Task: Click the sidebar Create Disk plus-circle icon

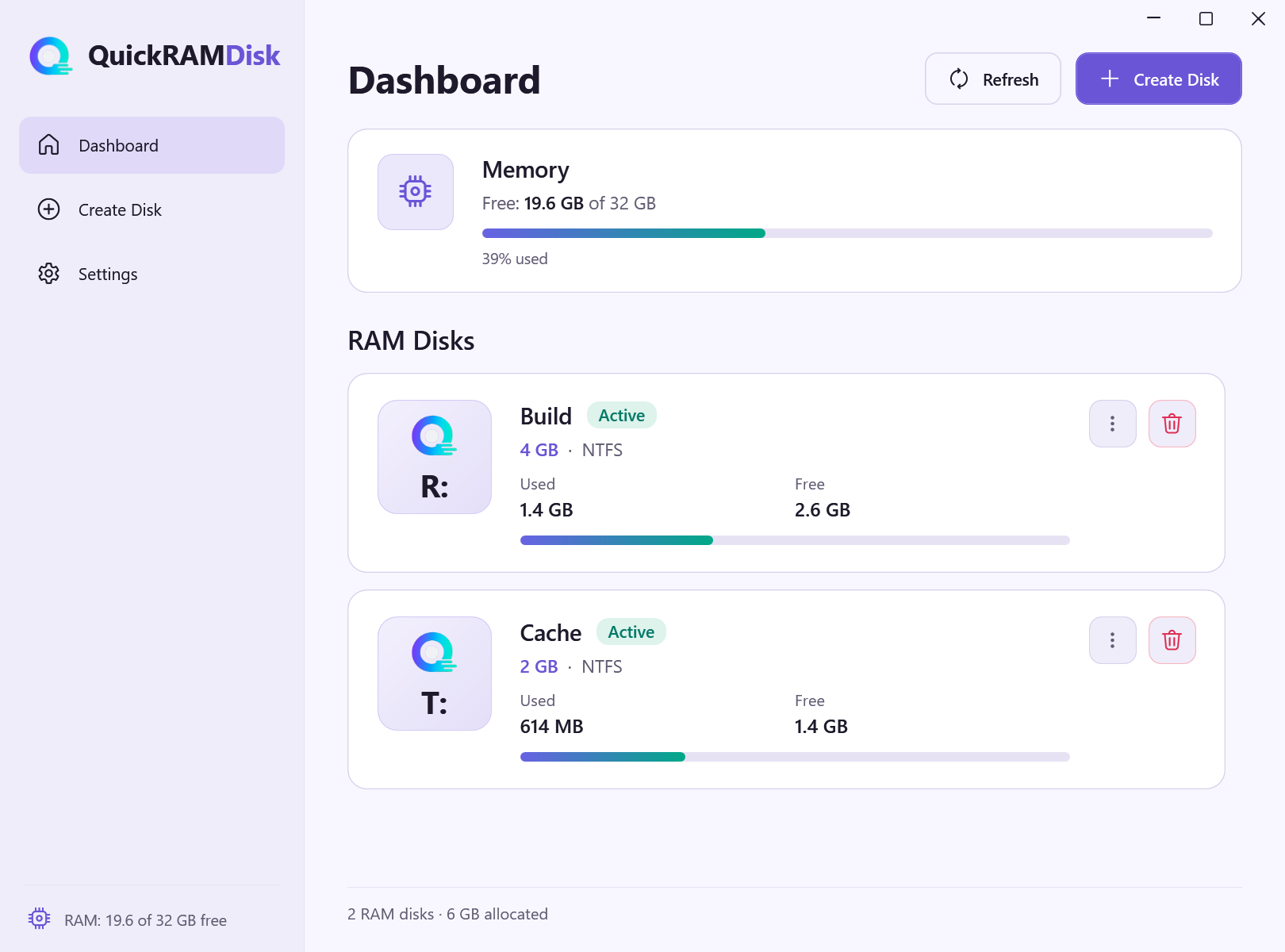Action: point(49,209)
